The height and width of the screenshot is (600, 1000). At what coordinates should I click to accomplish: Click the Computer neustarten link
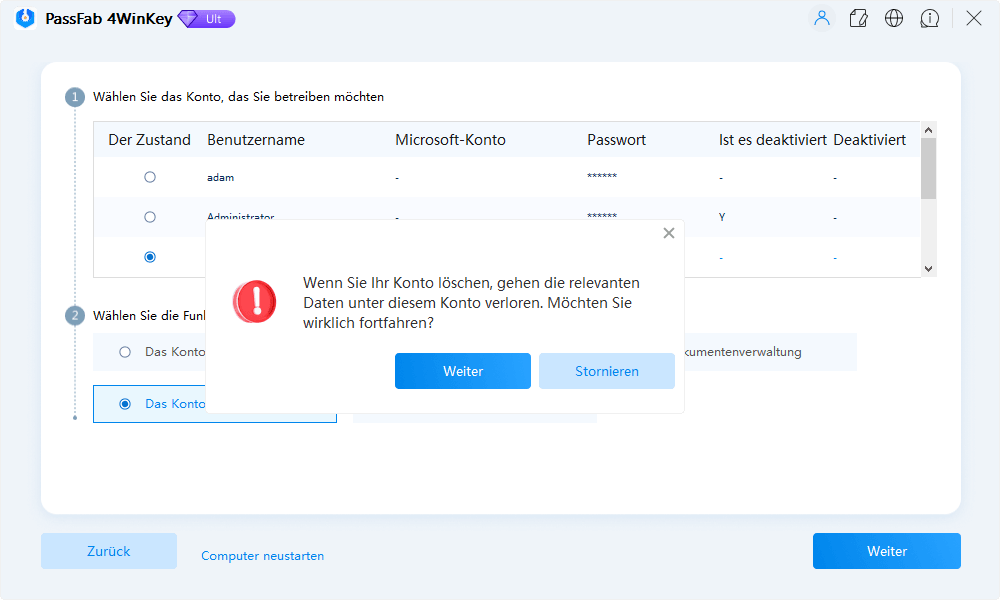[x=262, y=556]
